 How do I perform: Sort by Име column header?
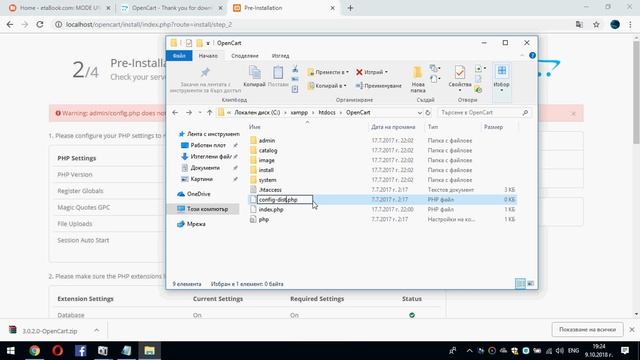[x=255, y=127]
